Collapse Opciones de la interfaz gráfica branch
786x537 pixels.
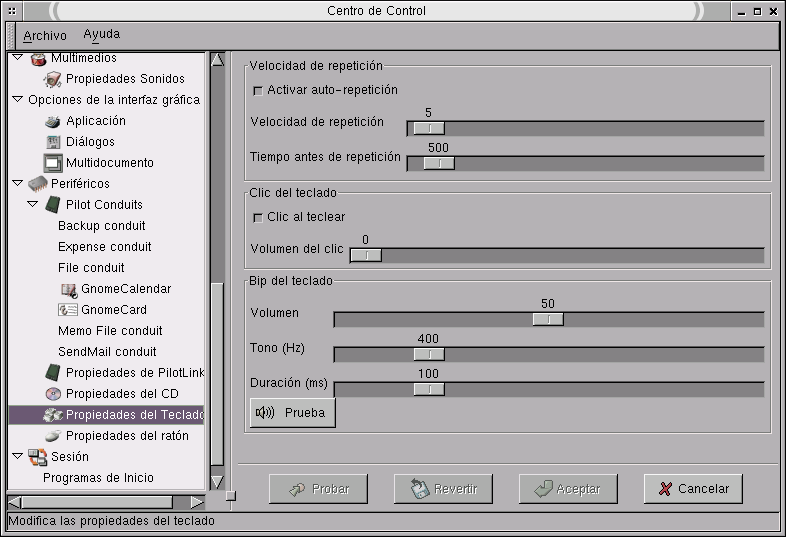[18, 99]
